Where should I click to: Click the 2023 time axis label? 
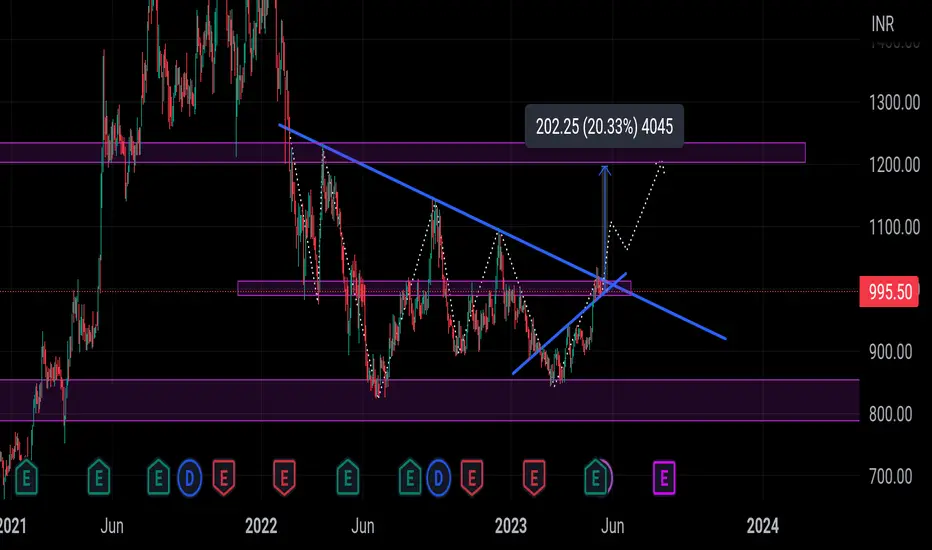tap(511, 526)
